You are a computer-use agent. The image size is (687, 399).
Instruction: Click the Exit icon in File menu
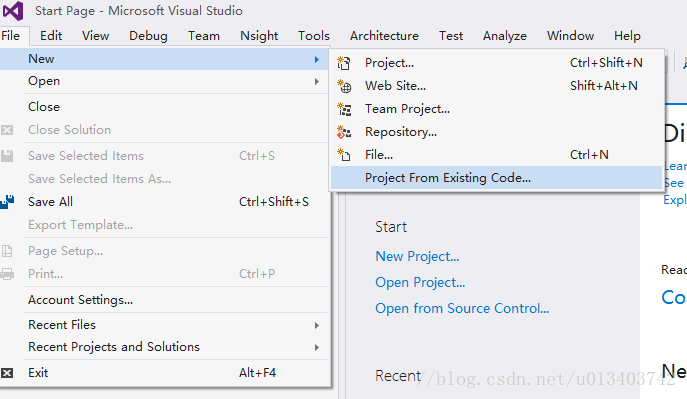tap(7, 373)
